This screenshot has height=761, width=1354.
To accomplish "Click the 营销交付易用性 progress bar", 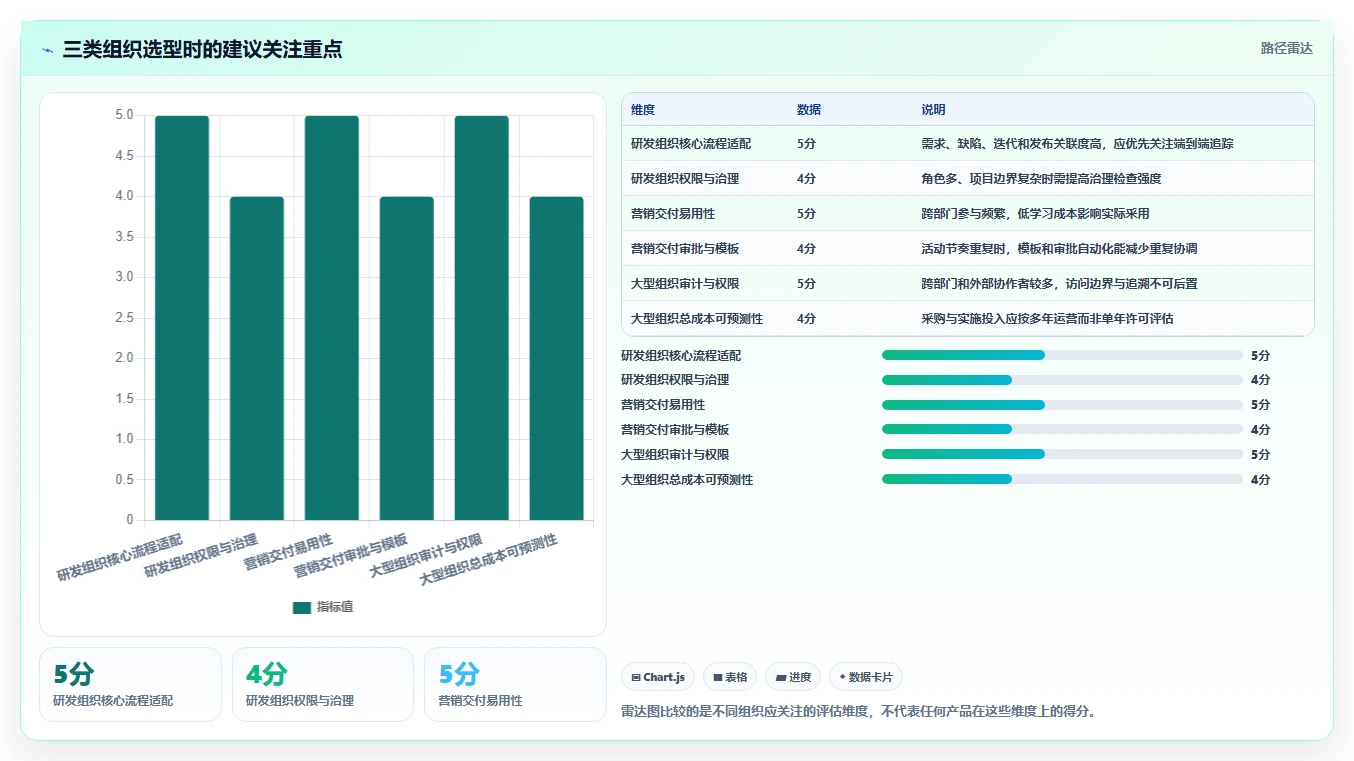I will pos(1062,405).
